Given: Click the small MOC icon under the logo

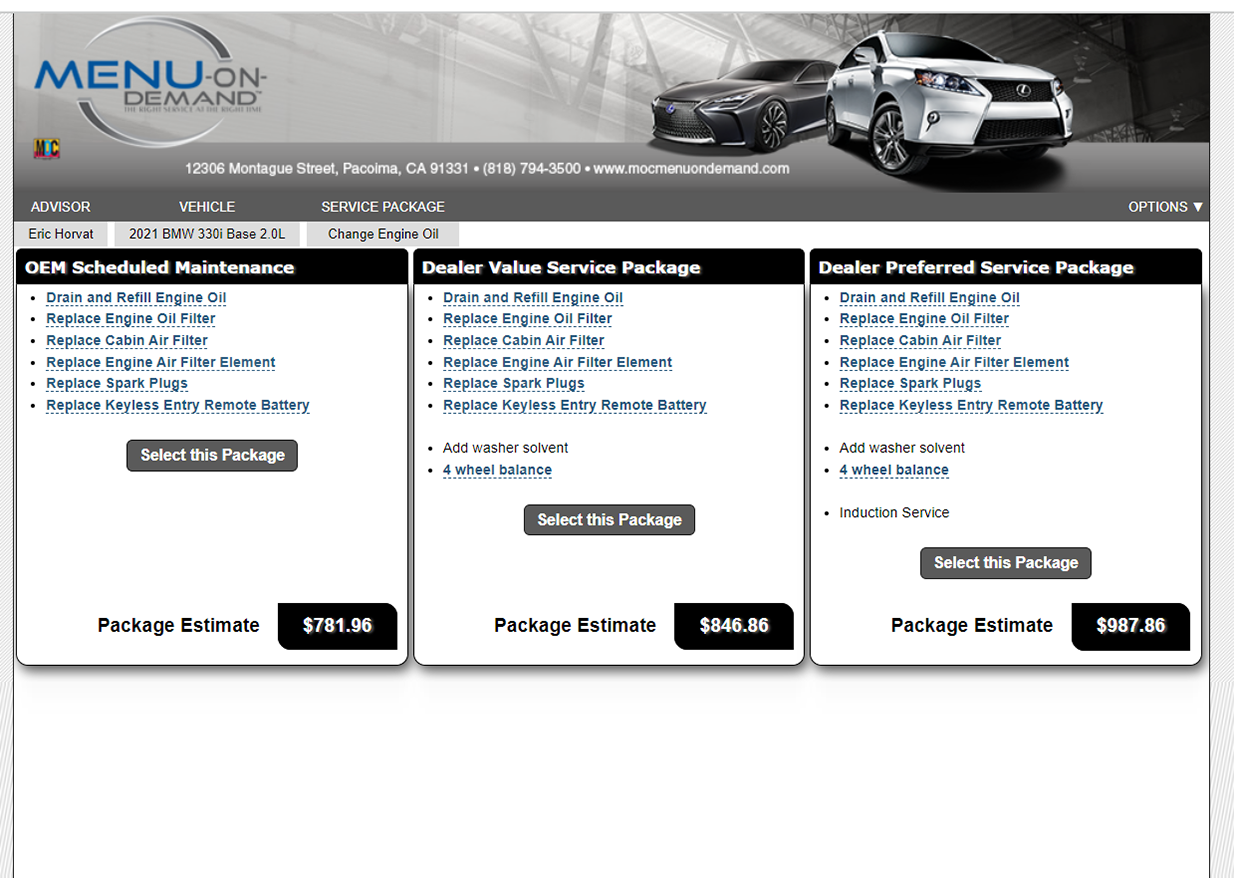Looking at the screenshot, I should click(x=47, y=149).
